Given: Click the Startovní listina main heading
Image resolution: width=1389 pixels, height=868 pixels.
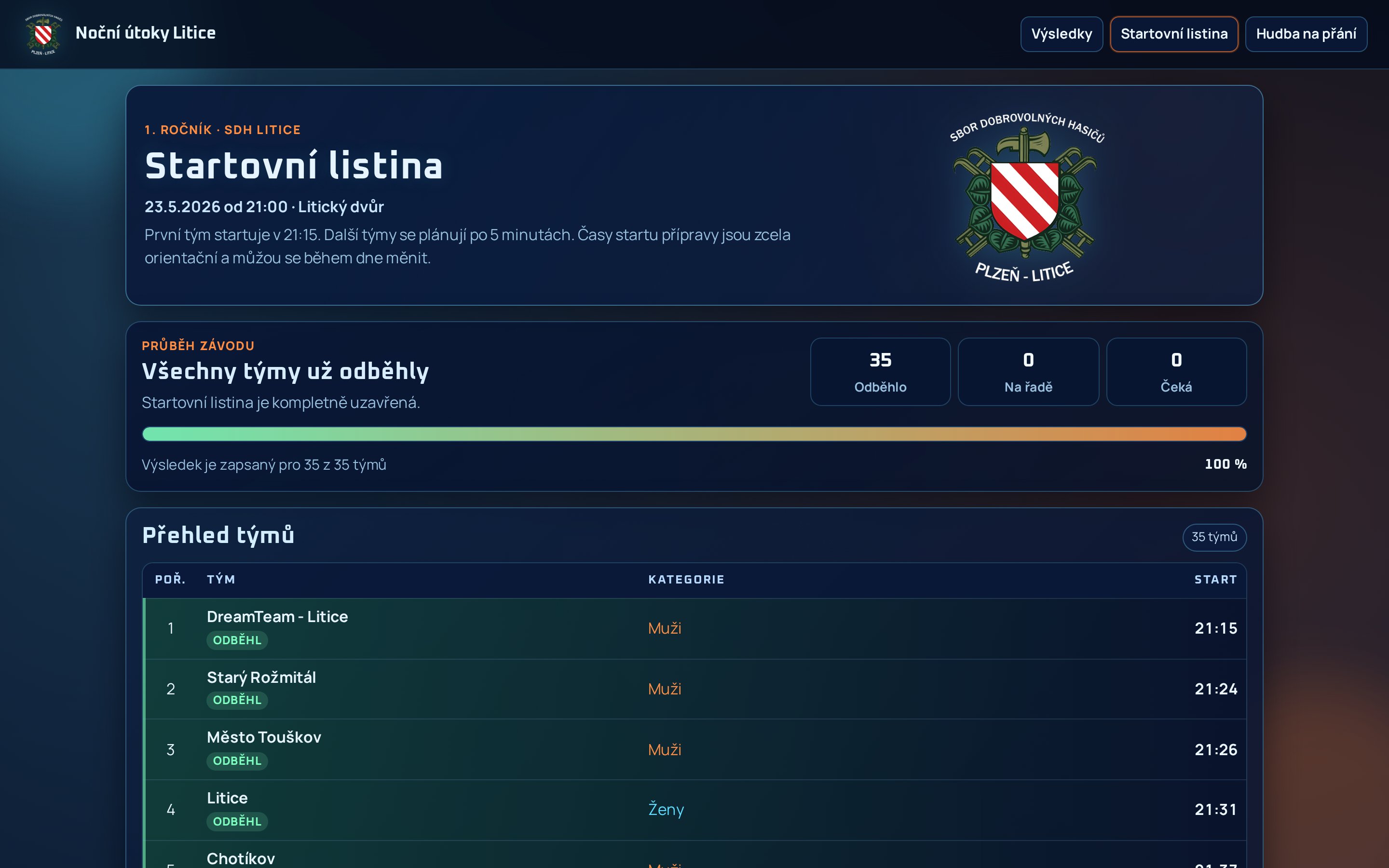Looking at the screenshot, I should coord(294,166).
